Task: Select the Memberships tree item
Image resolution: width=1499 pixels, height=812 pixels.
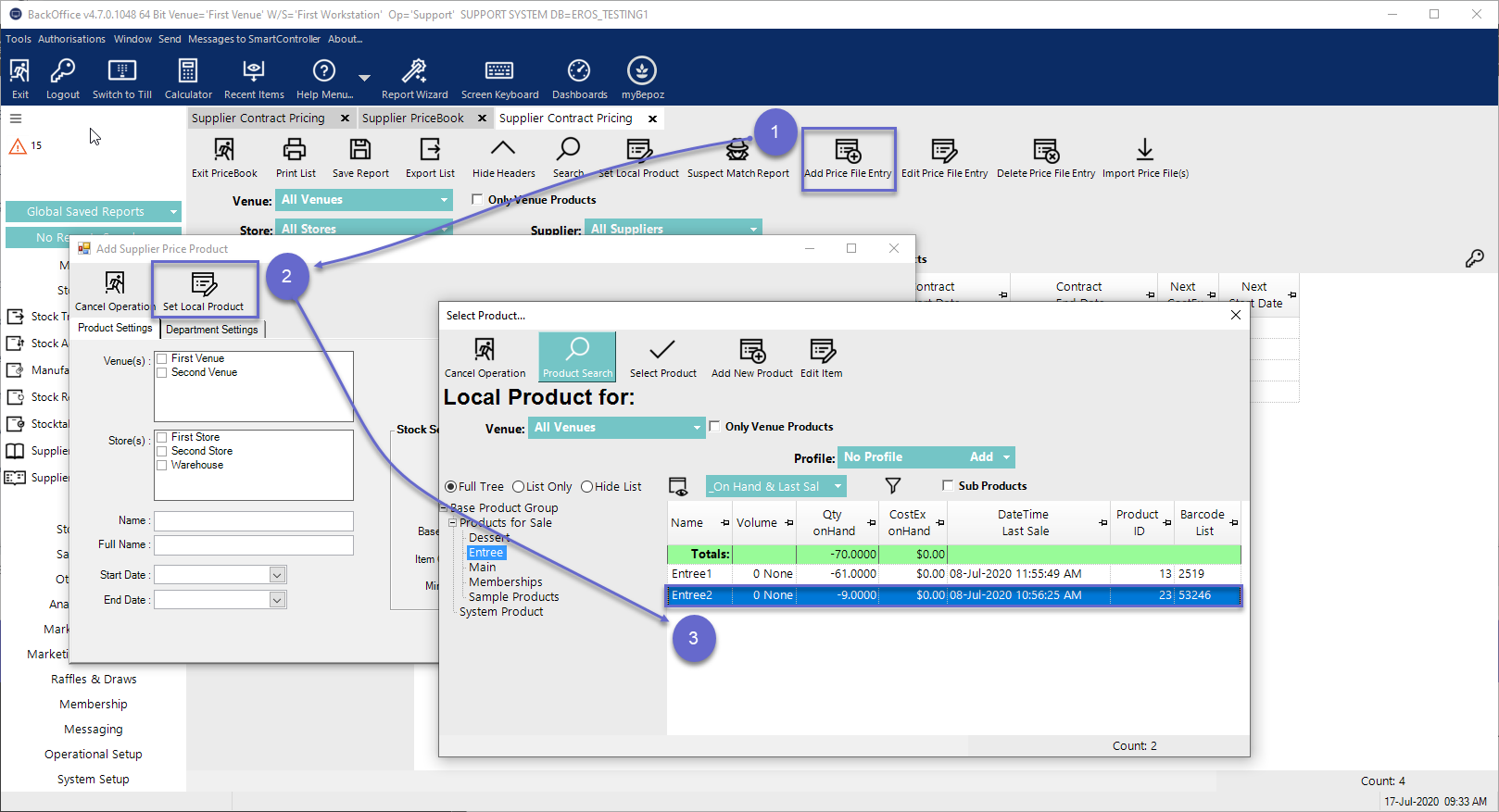Action: (505, 582)
